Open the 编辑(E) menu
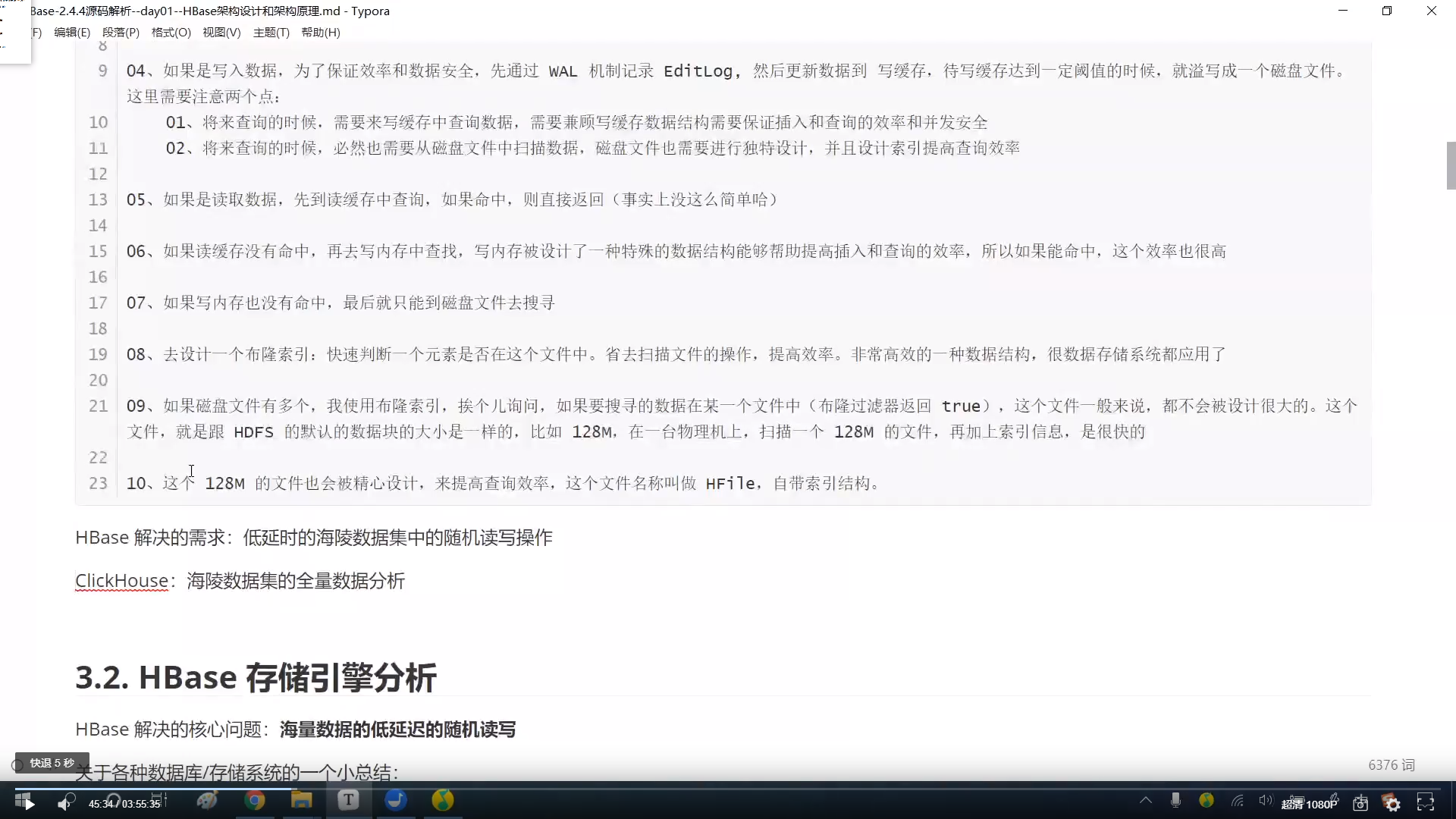 72,33
